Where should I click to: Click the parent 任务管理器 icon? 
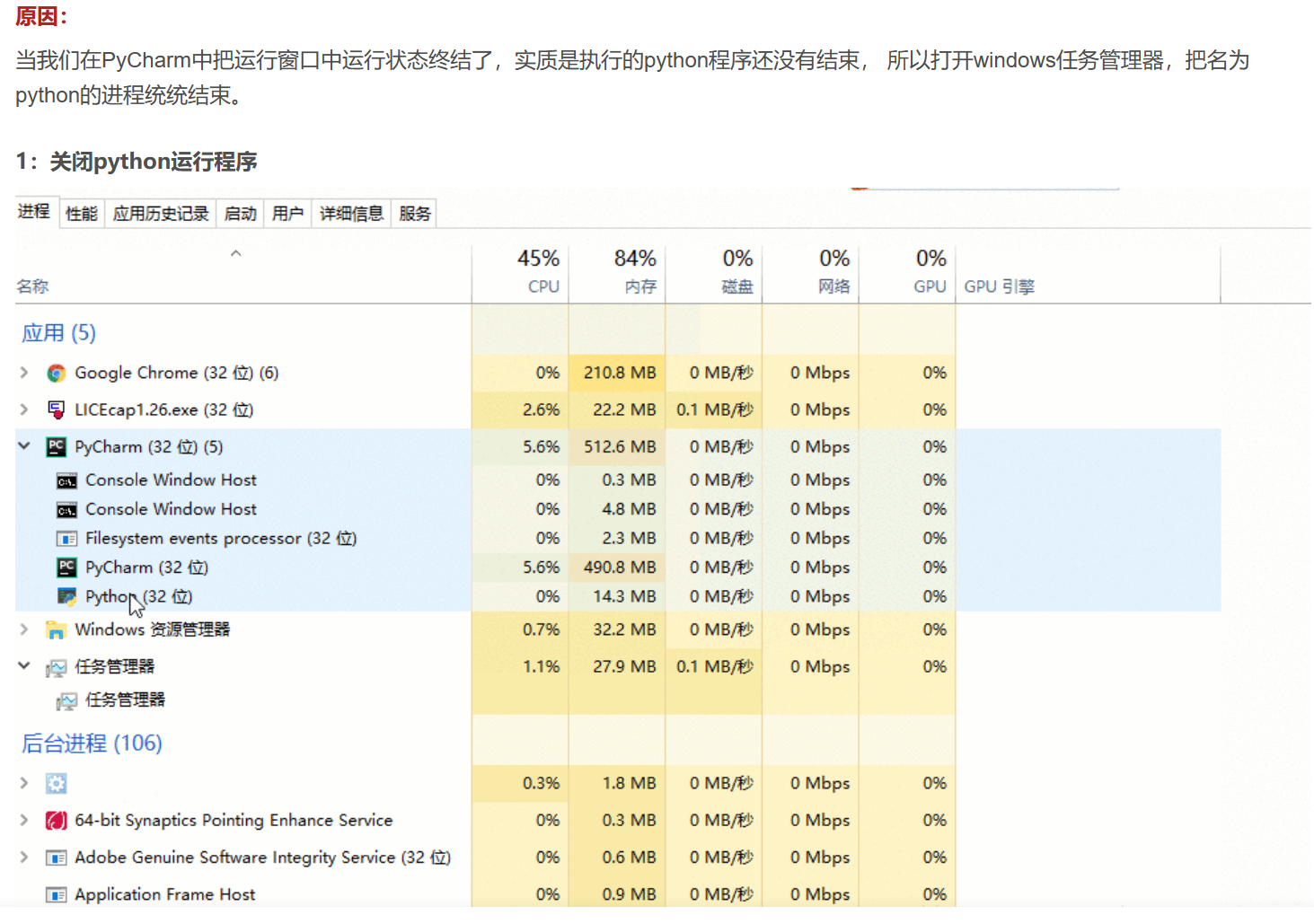pos(57,667)
